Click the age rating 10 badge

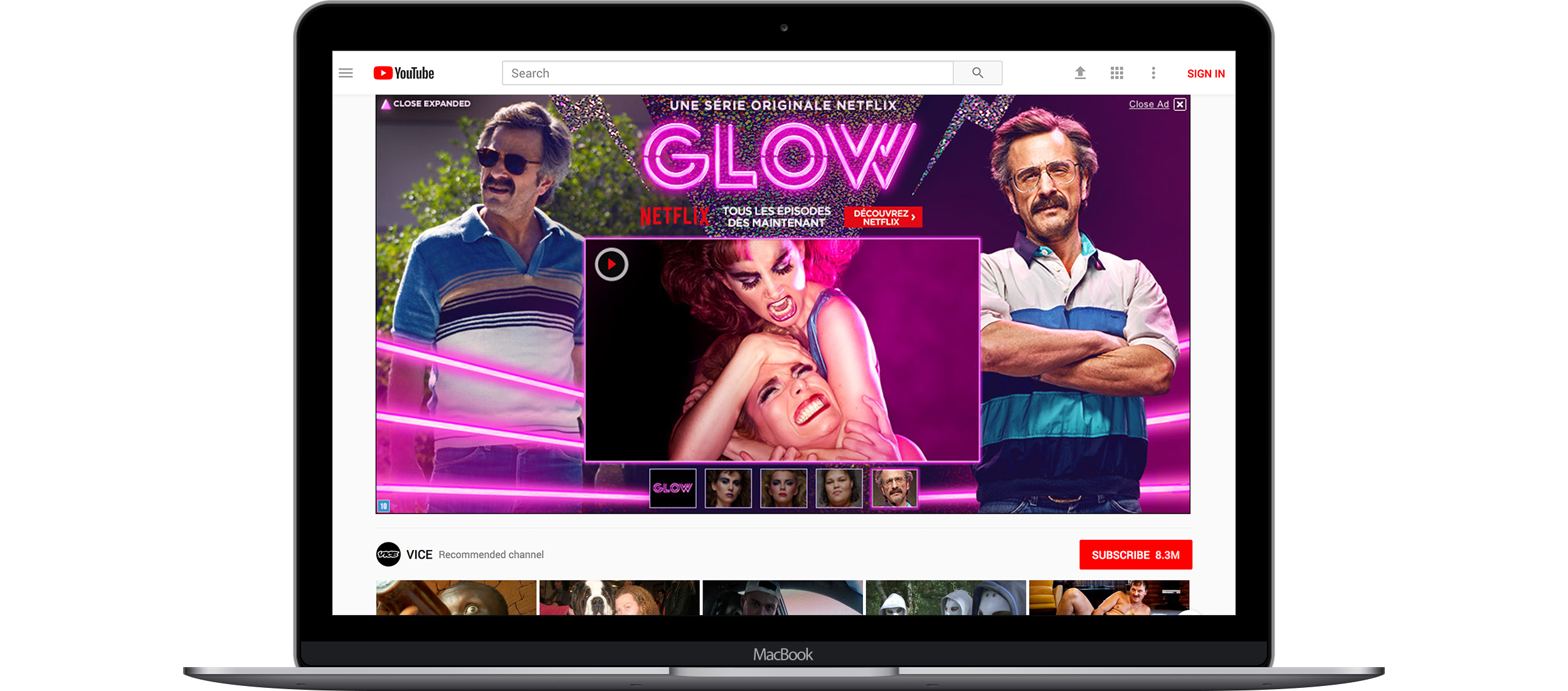pos(384,505)
